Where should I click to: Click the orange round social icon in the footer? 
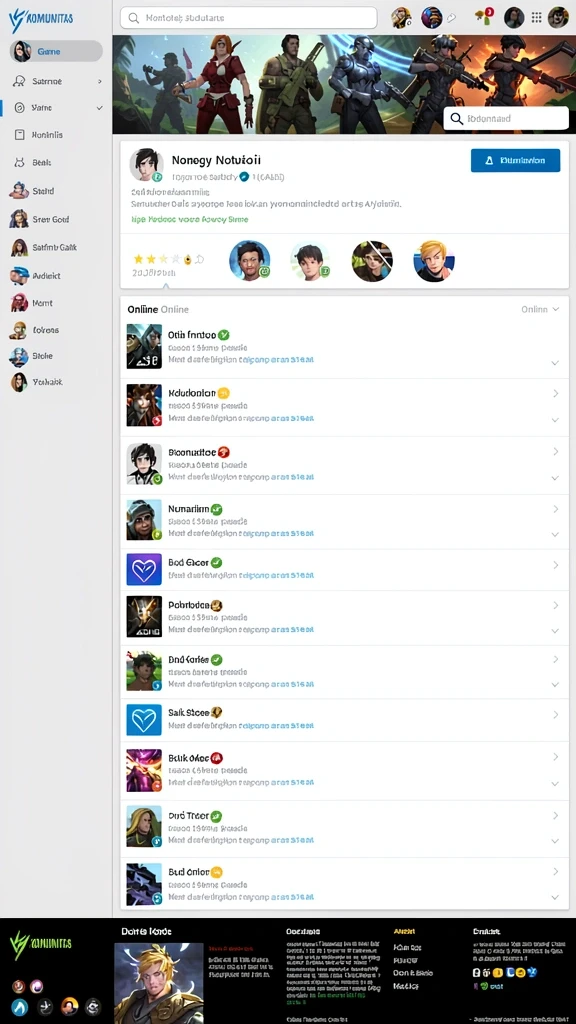[70, 1006]
